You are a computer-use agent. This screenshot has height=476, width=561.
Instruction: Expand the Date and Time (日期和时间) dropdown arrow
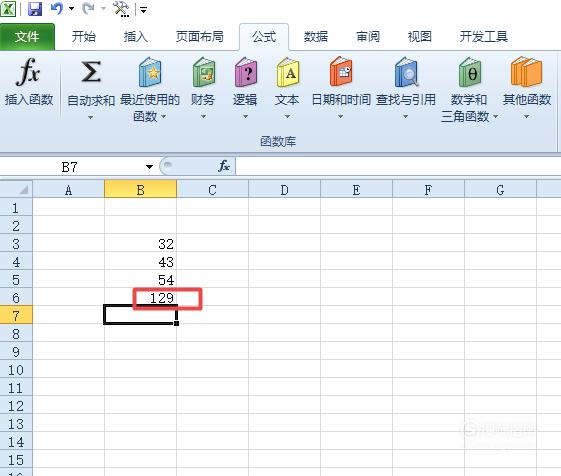[341, 116]
